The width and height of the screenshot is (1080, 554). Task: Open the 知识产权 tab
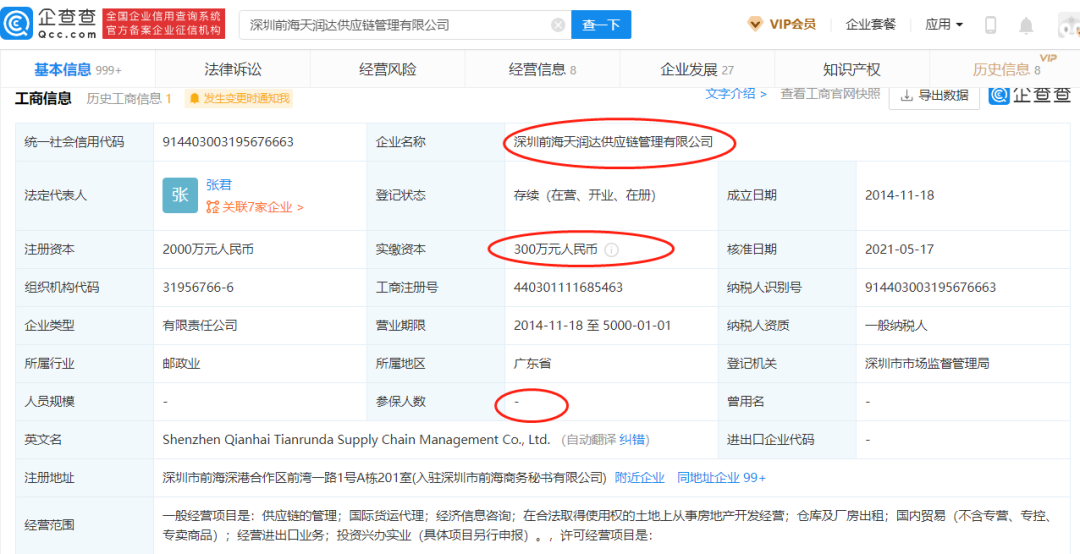pyautogui.click(x=851, y=69)
